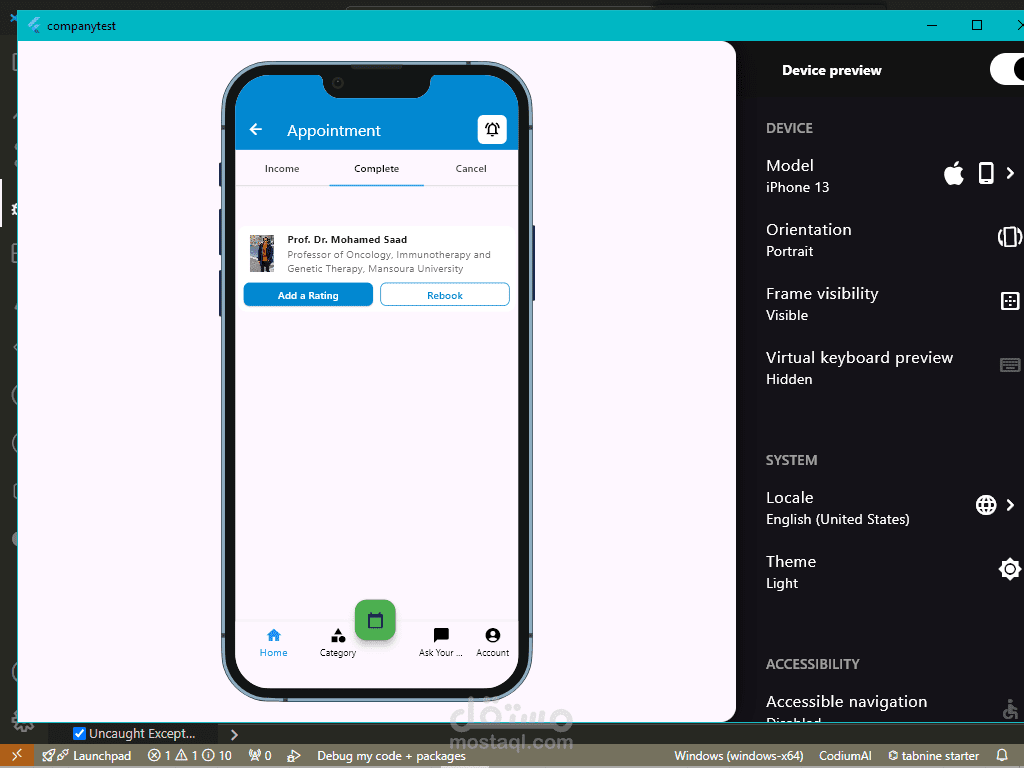Open the notifications bell in status bar
The height and width of the screenshot is (768, 1024).
coord(1002,756)
